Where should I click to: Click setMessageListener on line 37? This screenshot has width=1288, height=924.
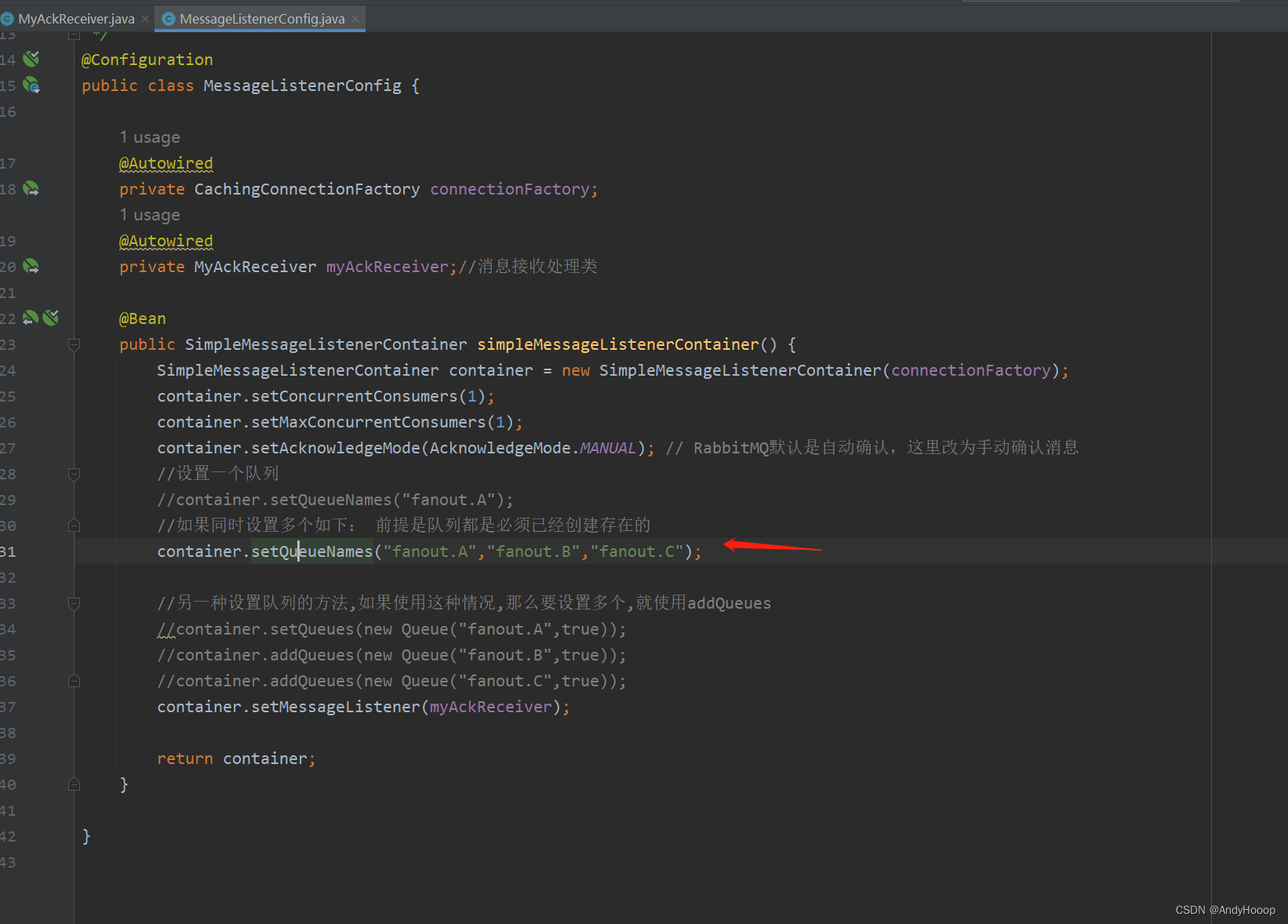[336, 707]
